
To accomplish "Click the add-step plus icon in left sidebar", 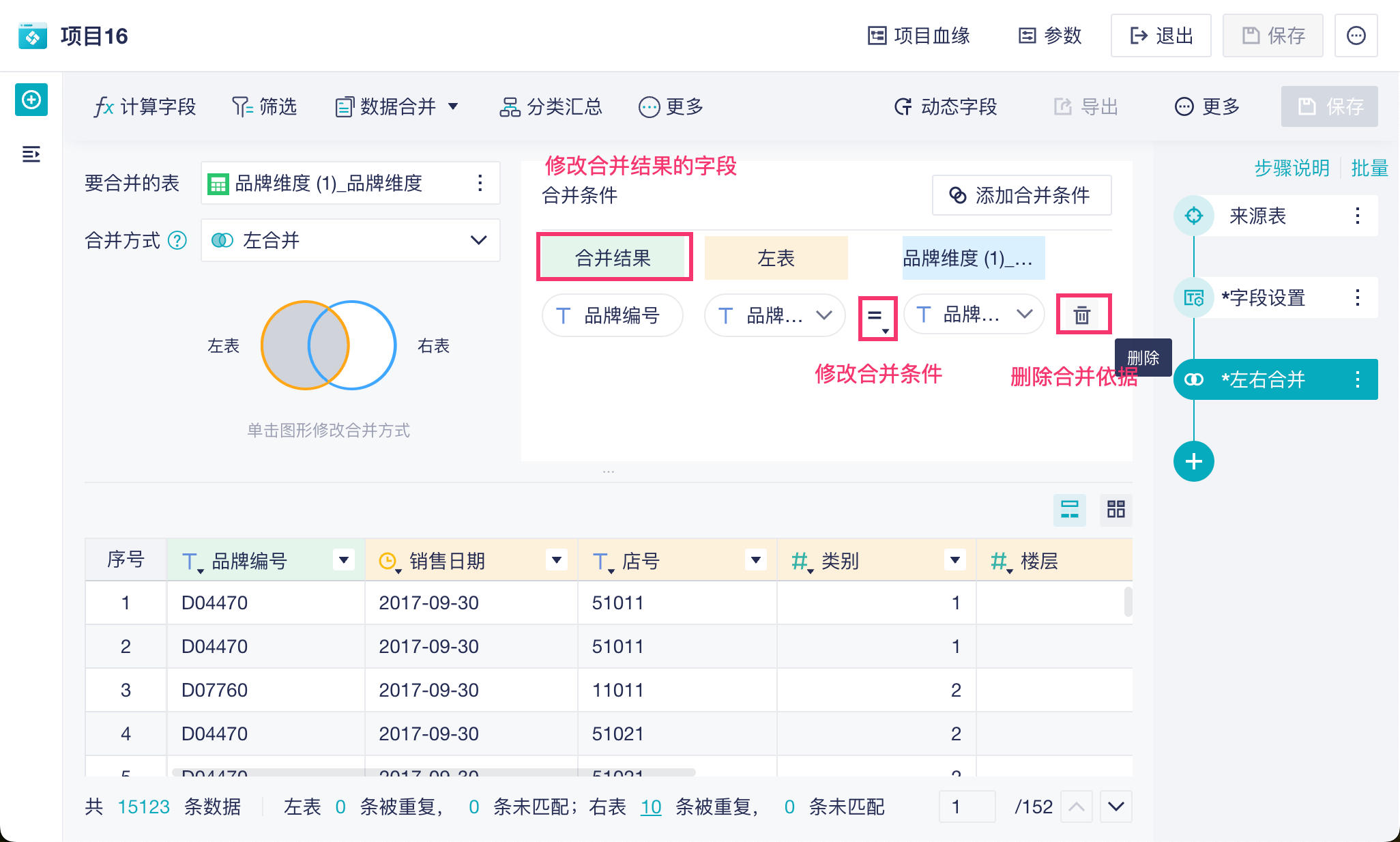I will [31, 100].
